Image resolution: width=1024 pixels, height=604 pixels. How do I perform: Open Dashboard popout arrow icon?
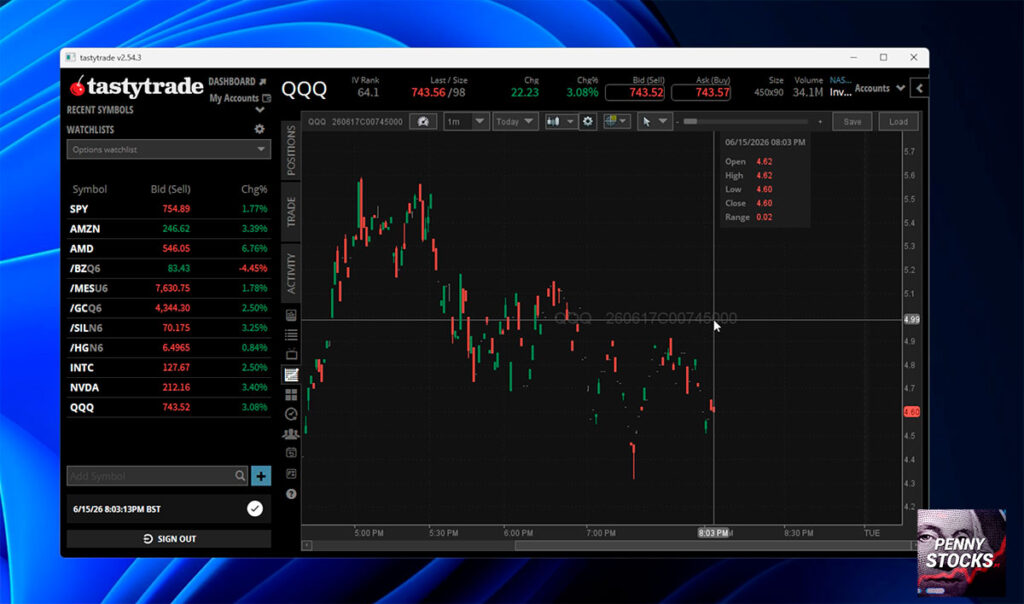click(263, 82)
